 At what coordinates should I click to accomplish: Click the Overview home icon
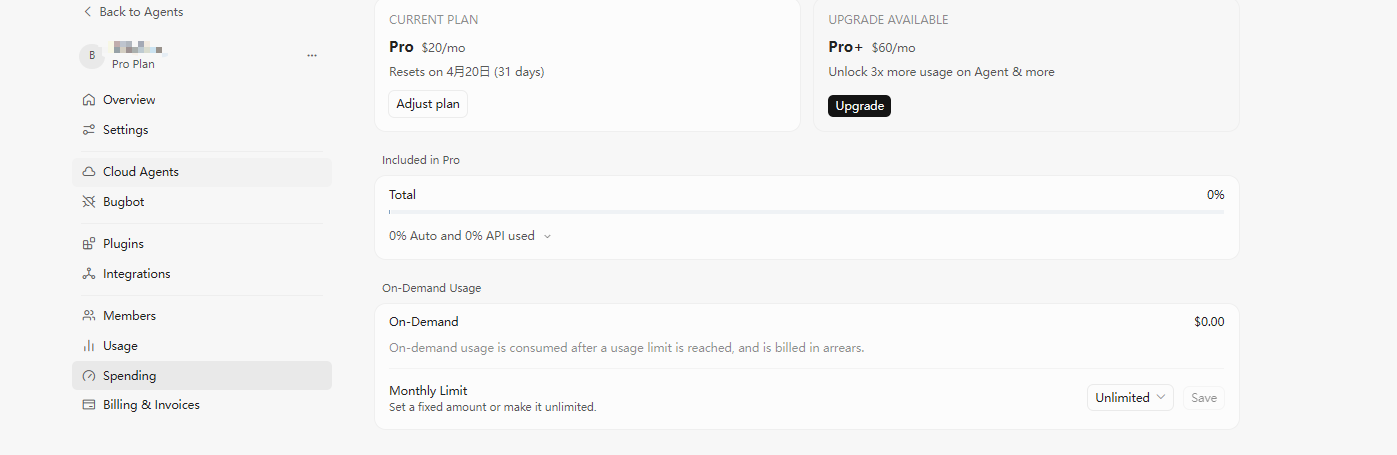point(89,100)
